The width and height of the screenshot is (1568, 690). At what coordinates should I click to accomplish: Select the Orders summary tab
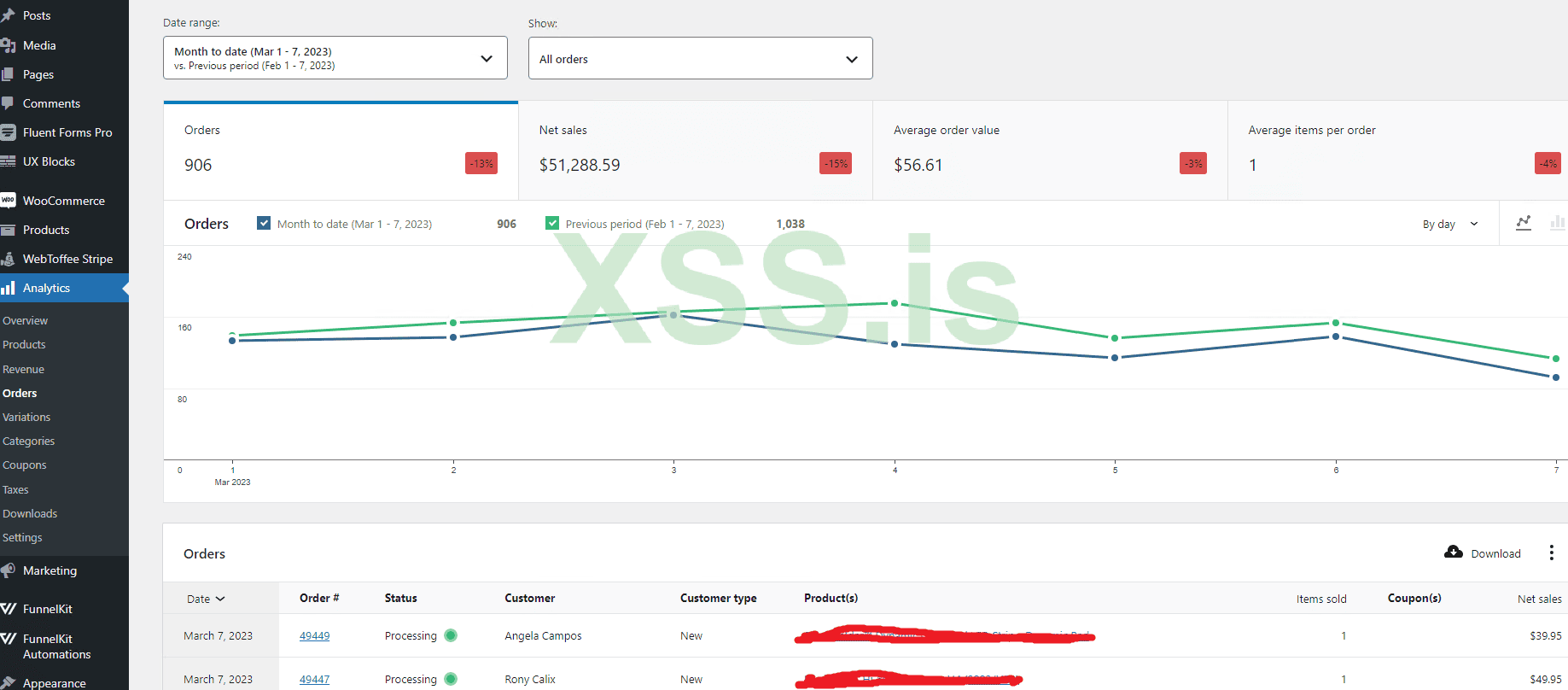341,151
